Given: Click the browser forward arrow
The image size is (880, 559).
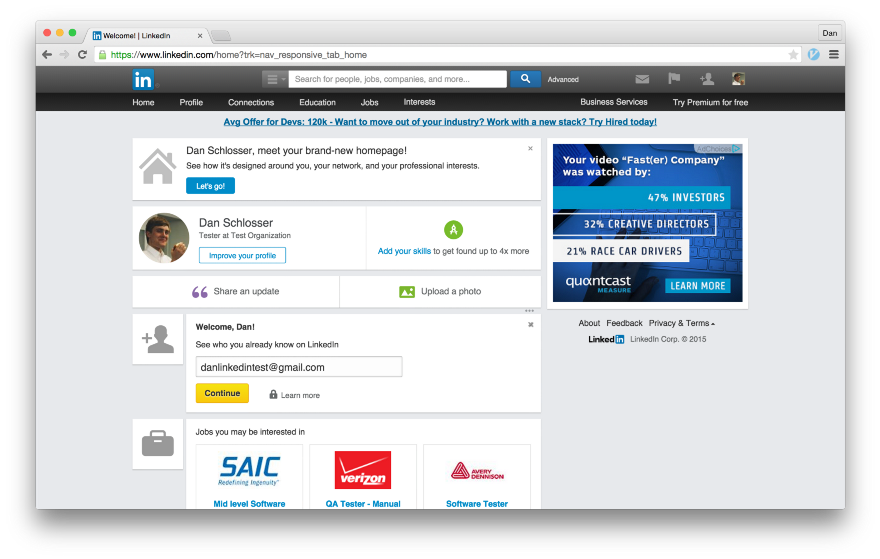Looking at the screenshot, I should coord(65,54).
